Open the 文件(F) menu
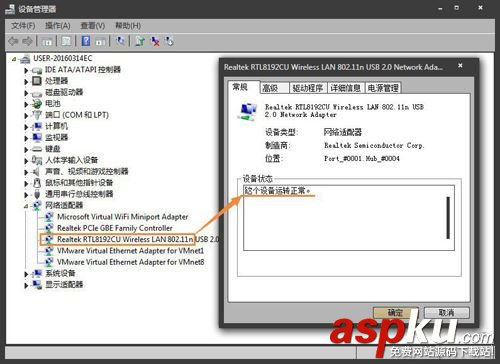 [23, 26]
